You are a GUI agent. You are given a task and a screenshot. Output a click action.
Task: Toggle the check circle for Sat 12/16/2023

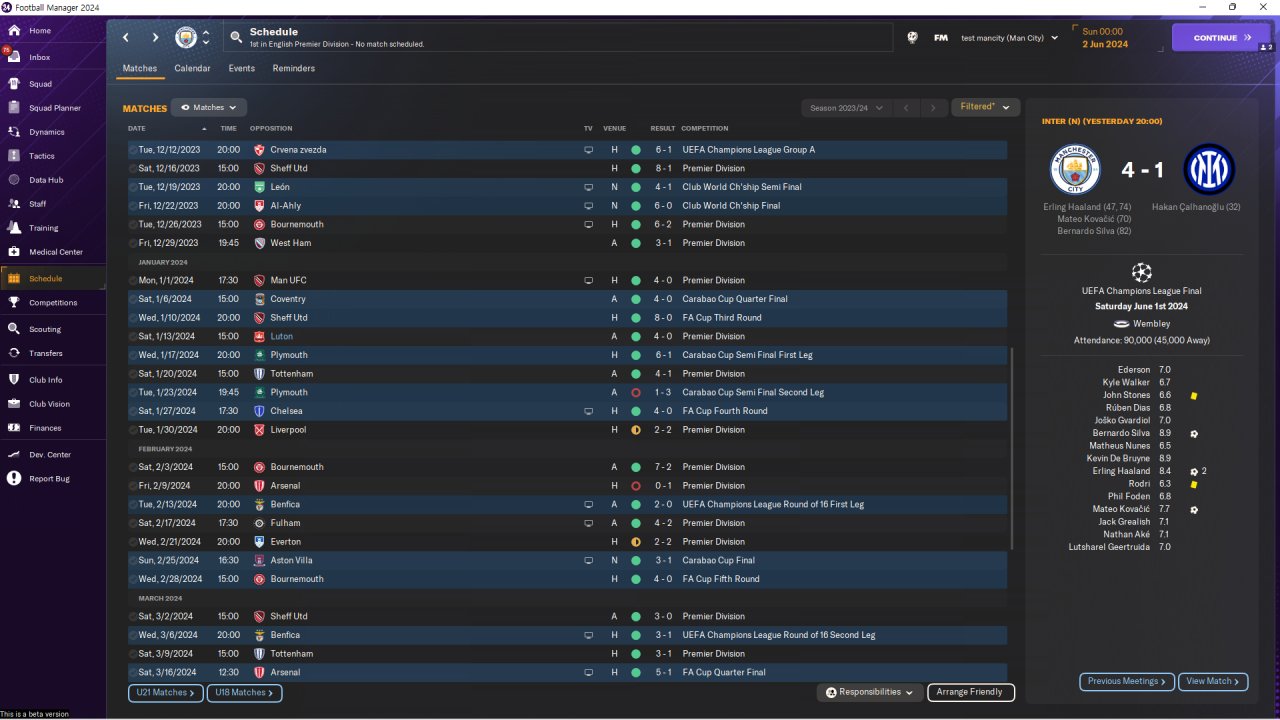tap(133, 169)
